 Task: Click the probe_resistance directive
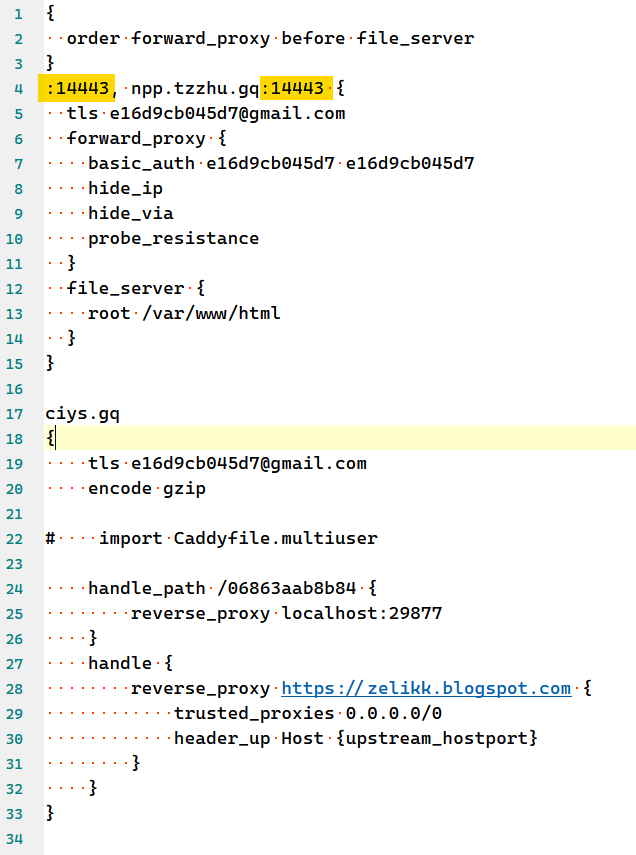pos(173,238)
